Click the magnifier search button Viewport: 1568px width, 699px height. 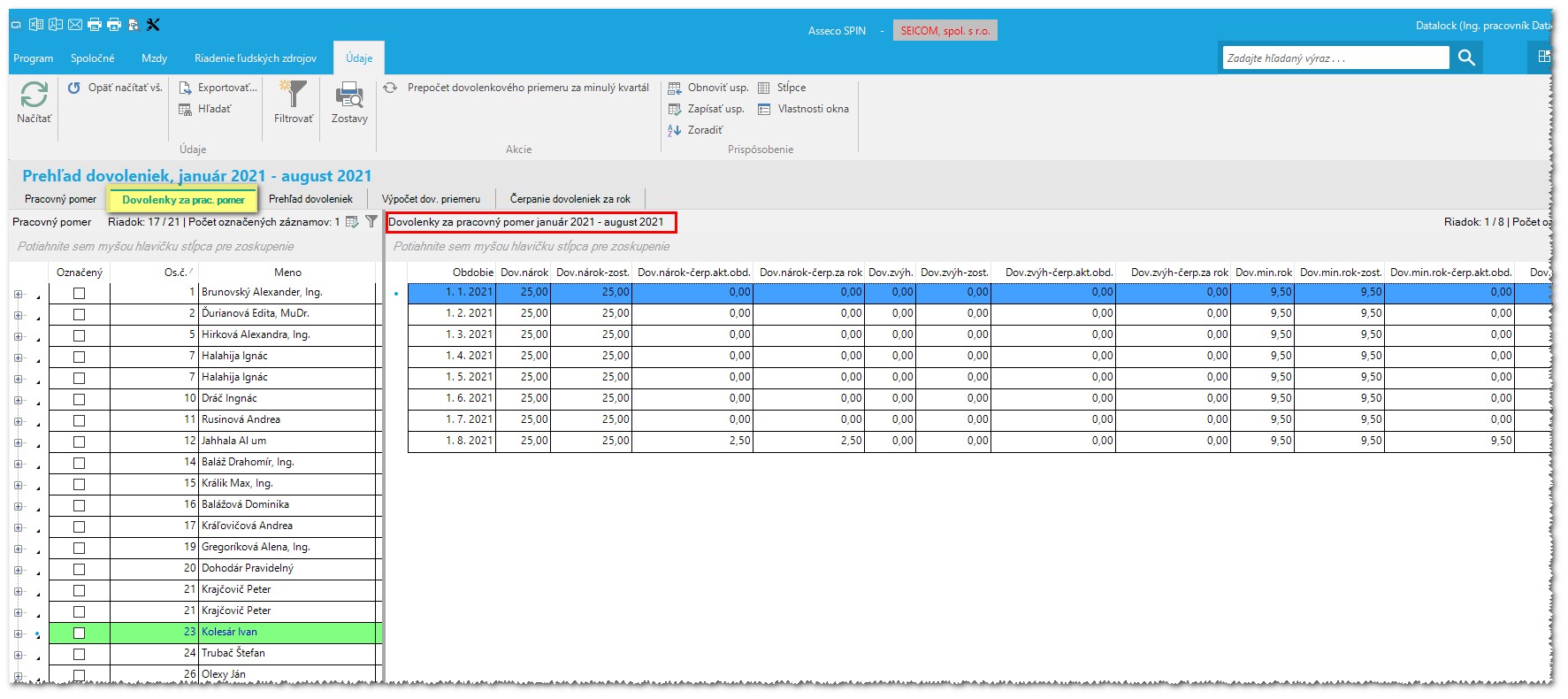1466,58
